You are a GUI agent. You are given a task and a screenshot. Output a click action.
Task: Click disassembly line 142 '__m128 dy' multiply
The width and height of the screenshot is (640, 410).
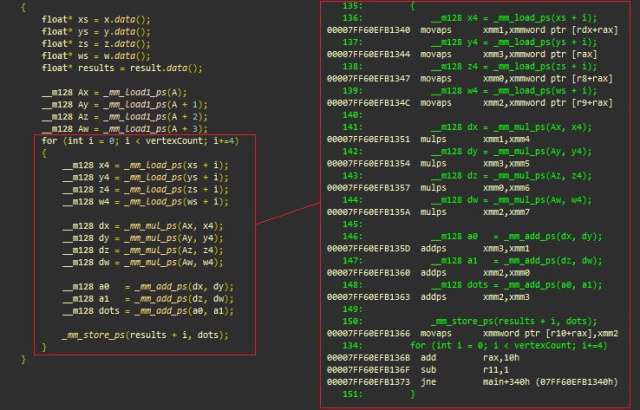[x=467, y=151]
